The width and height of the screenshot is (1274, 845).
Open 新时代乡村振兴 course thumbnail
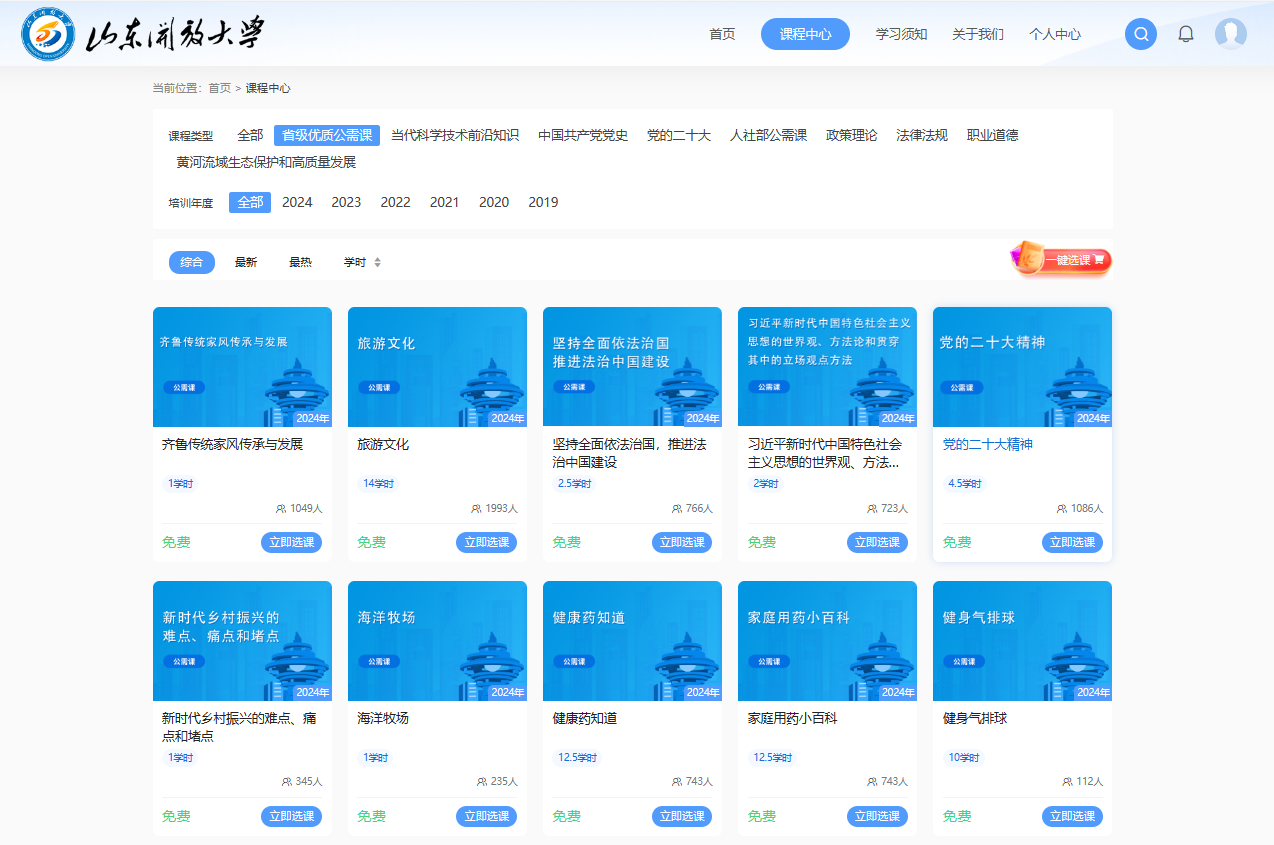click(x=242, y=641)
